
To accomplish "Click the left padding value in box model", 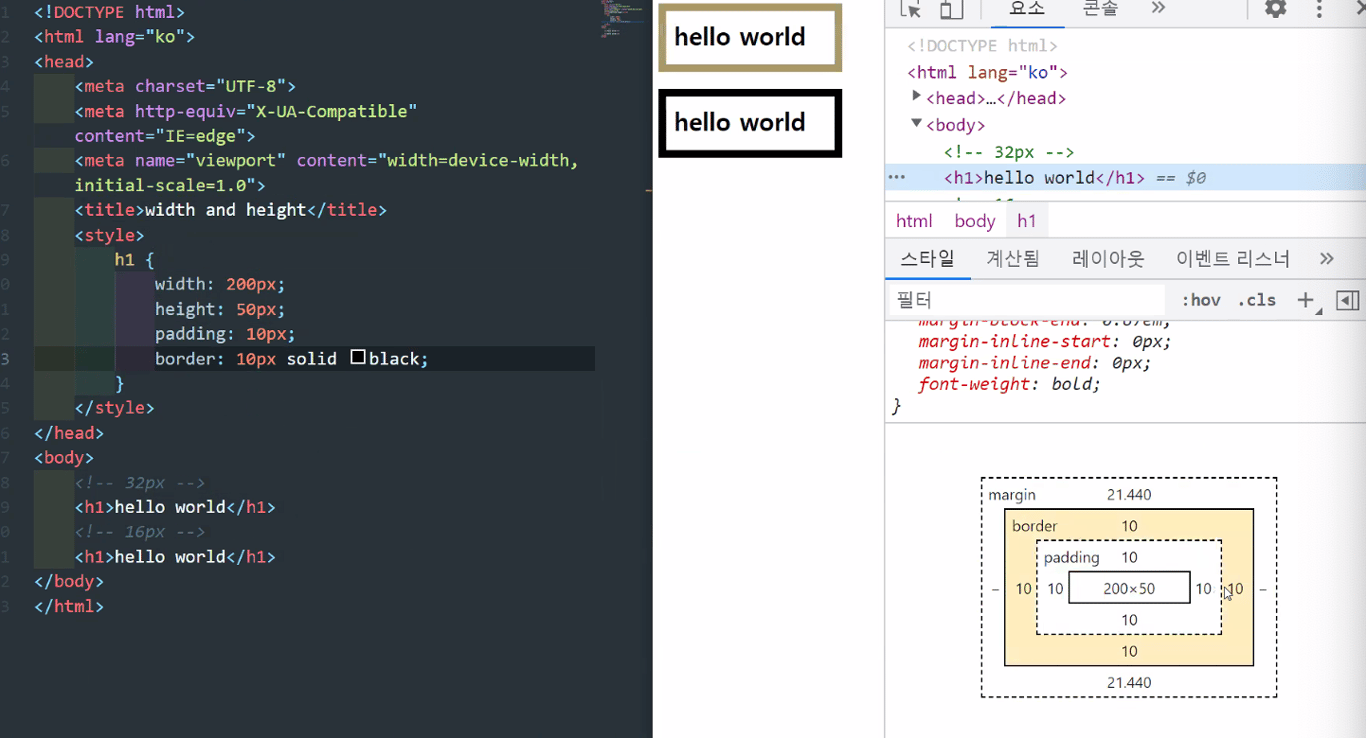I will [x=1055, y=589].
